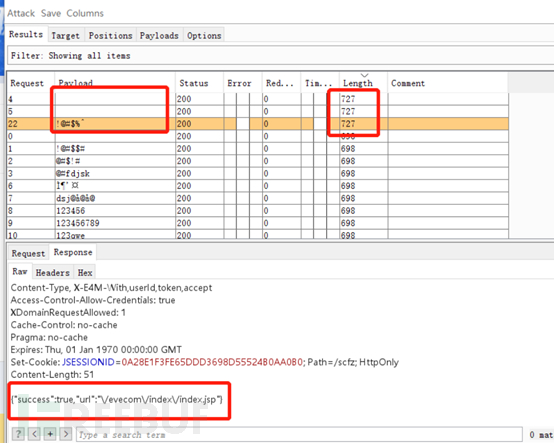Select highlighted row for request 22

point(258,124)
